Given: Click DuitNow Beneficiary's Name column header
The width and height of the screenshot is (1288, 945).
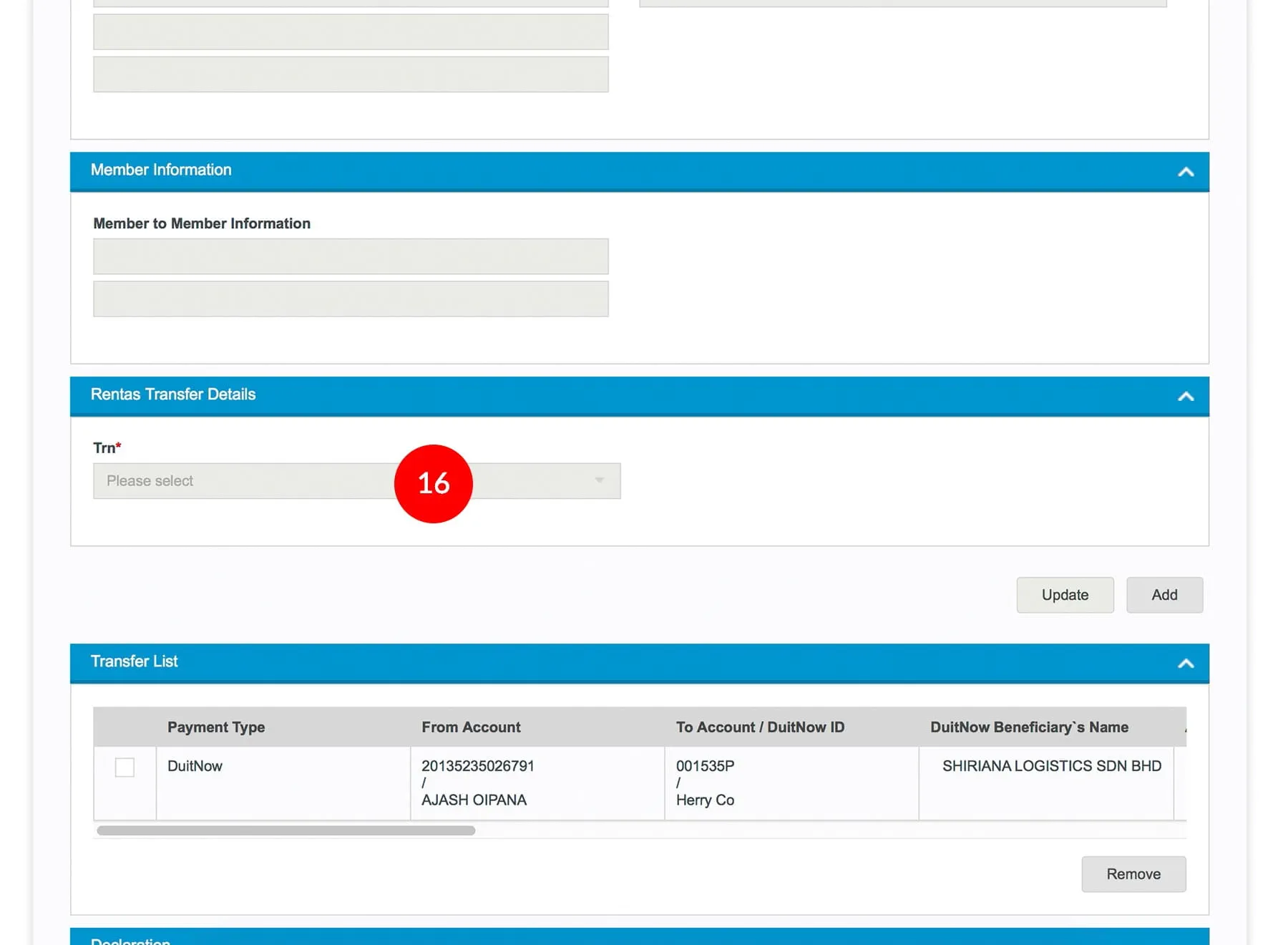Looking at the screenshot, I should pos(1029,727).
